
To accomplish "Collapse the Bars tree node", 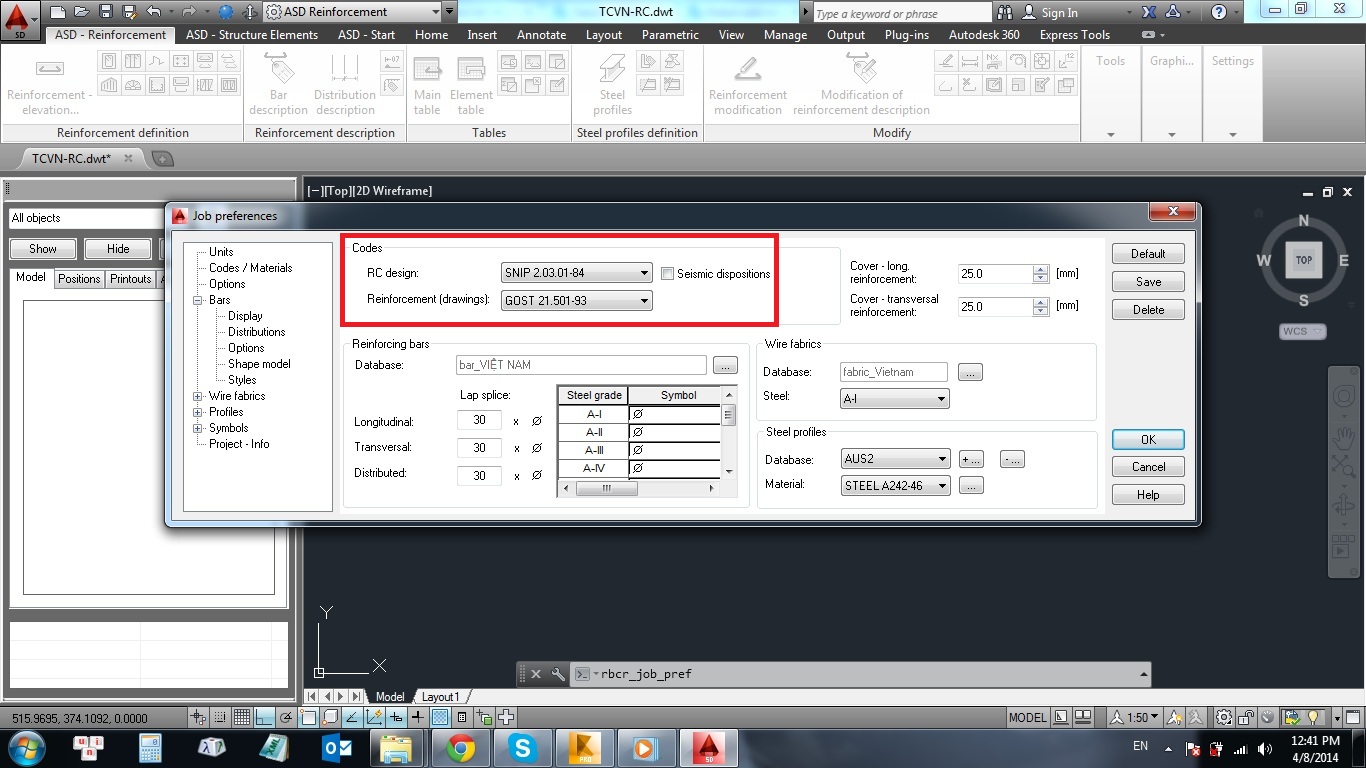I will [x=198, y=300].
